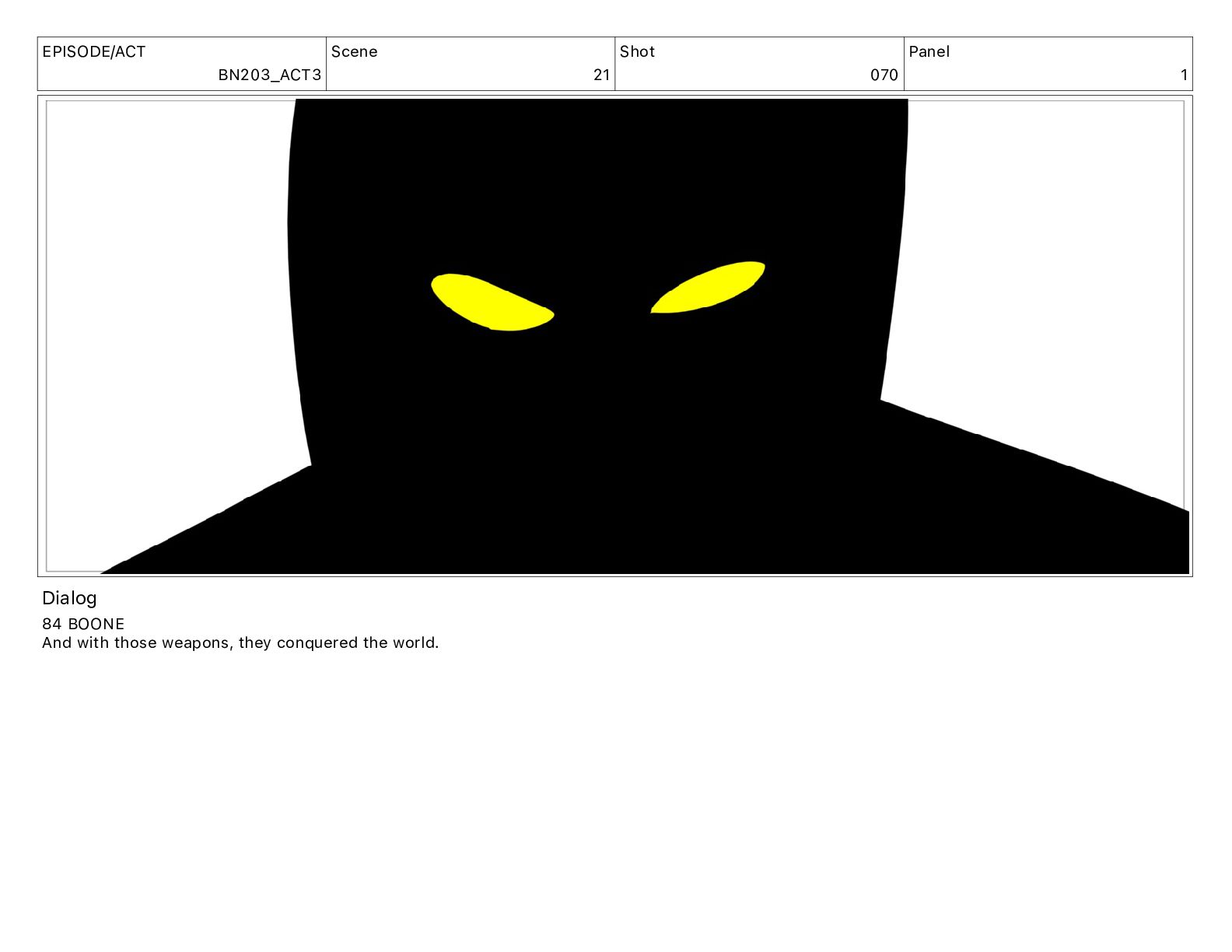Click the Shot header label
1232x952 pixels.
point(638,52)
